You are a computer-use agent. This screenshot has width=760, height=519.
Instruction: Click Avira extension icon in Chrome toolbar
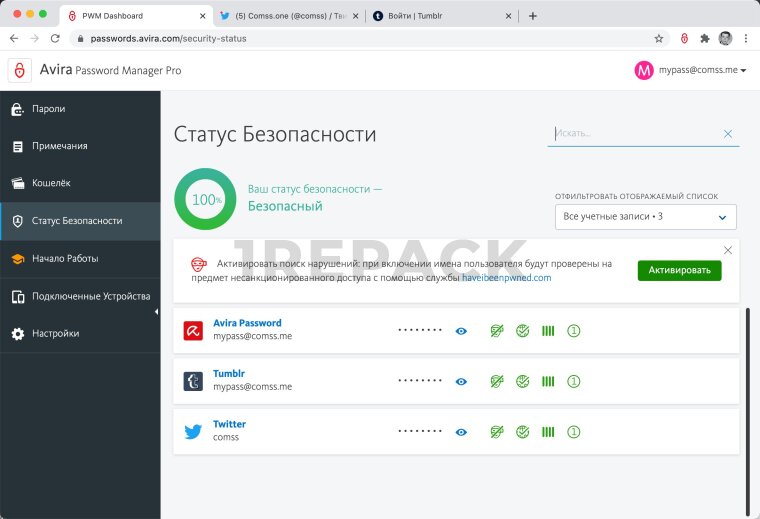click(x=684, y=38)
